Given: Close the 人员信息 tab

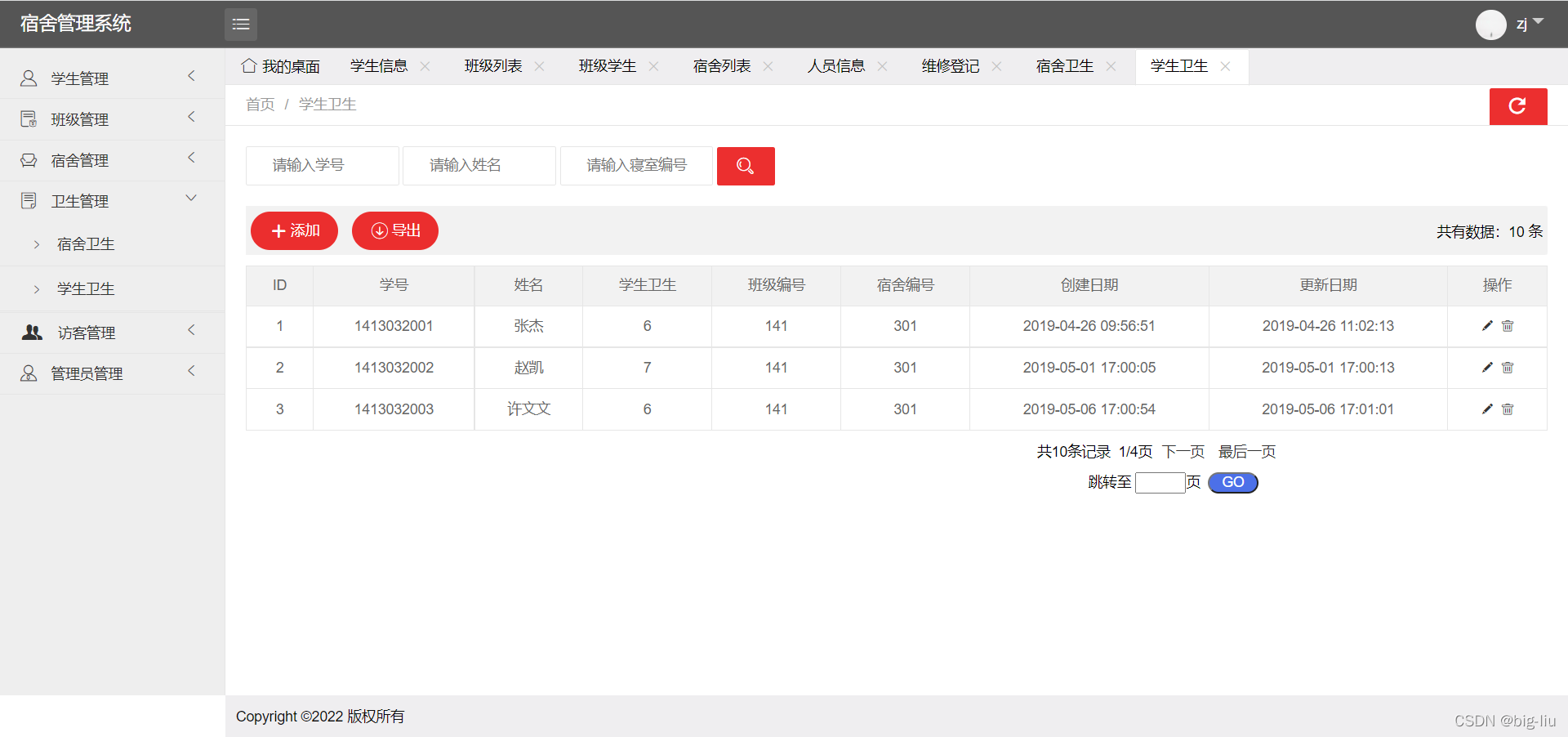Looking at the screenshot, I should pyautogui.click(x=883, y=66).
